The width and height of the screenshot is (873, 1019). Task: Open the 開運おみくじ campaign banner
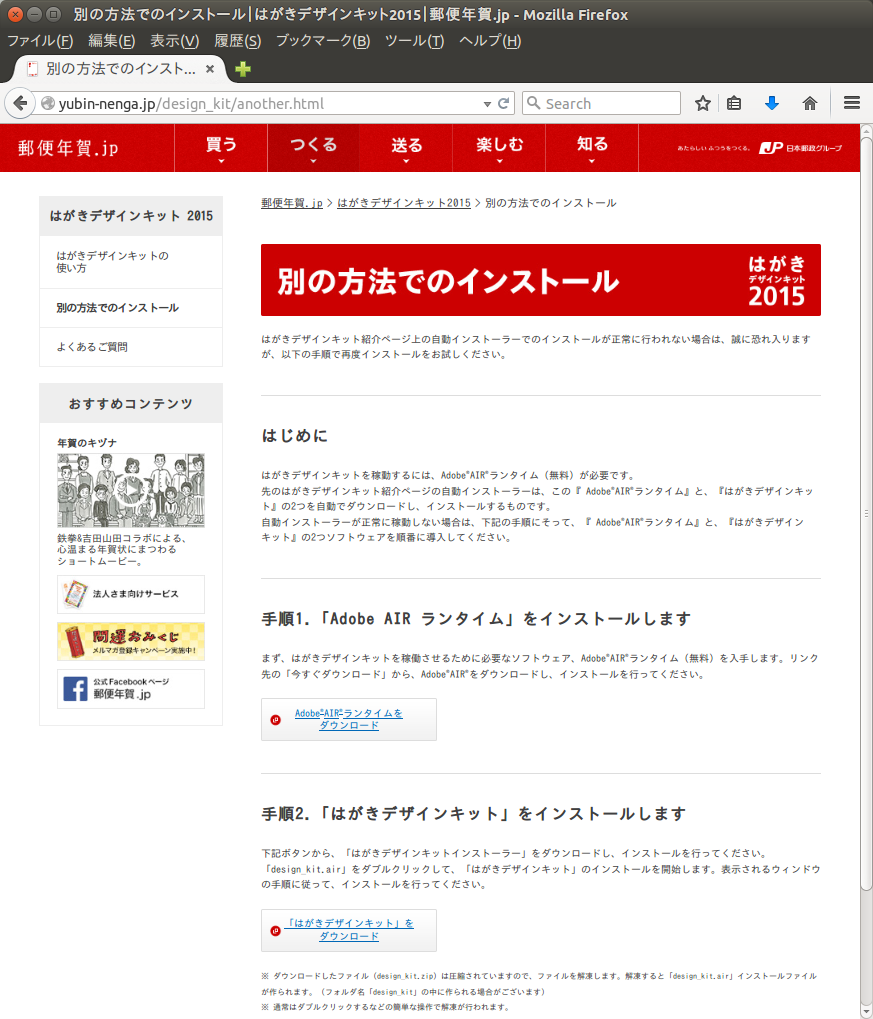tap(131, 641)
